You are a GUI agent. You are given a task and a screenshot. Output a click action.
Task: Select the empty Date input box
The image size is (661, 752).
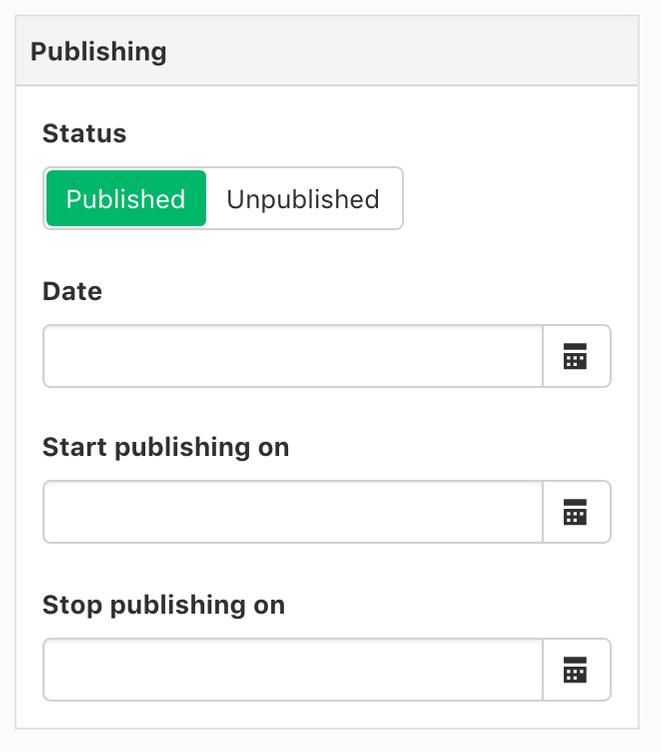click(x=293, y=356)
